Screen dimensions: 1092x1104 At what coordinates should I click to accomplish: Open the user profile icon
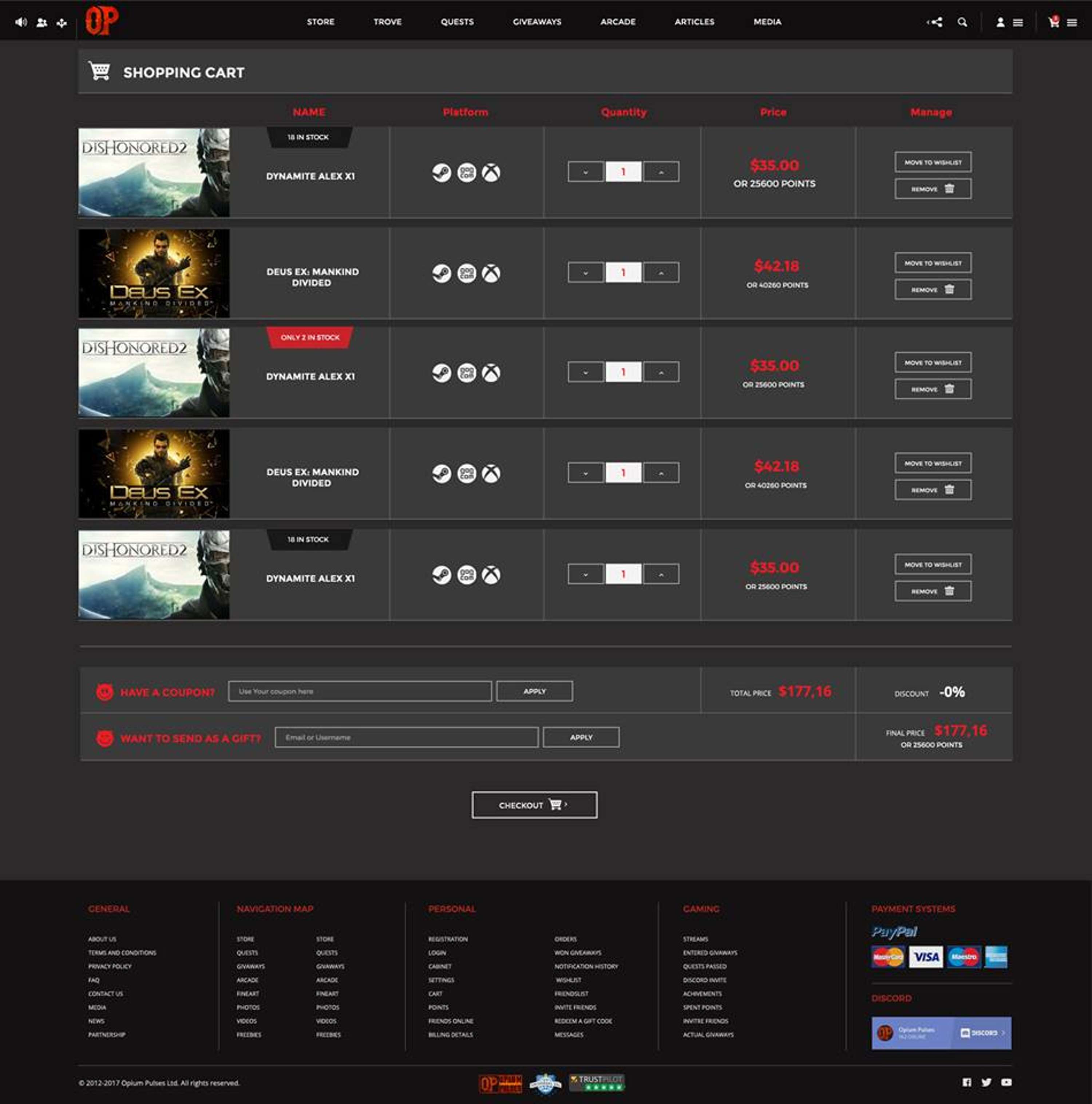click(x=1000, y=22)
